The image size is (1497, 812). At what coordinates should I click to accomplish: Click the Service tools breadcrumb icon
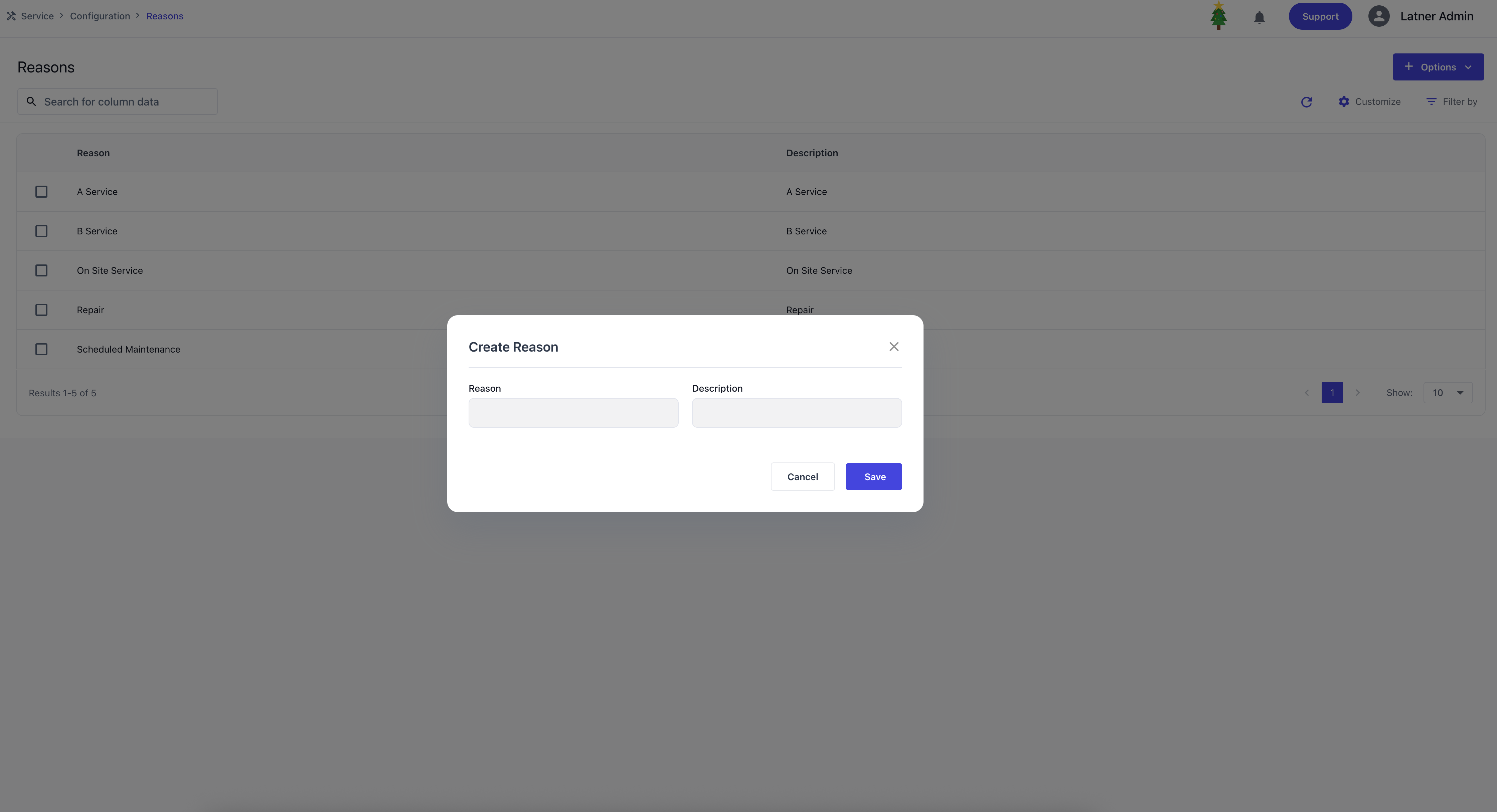click(x=11, y=16)
